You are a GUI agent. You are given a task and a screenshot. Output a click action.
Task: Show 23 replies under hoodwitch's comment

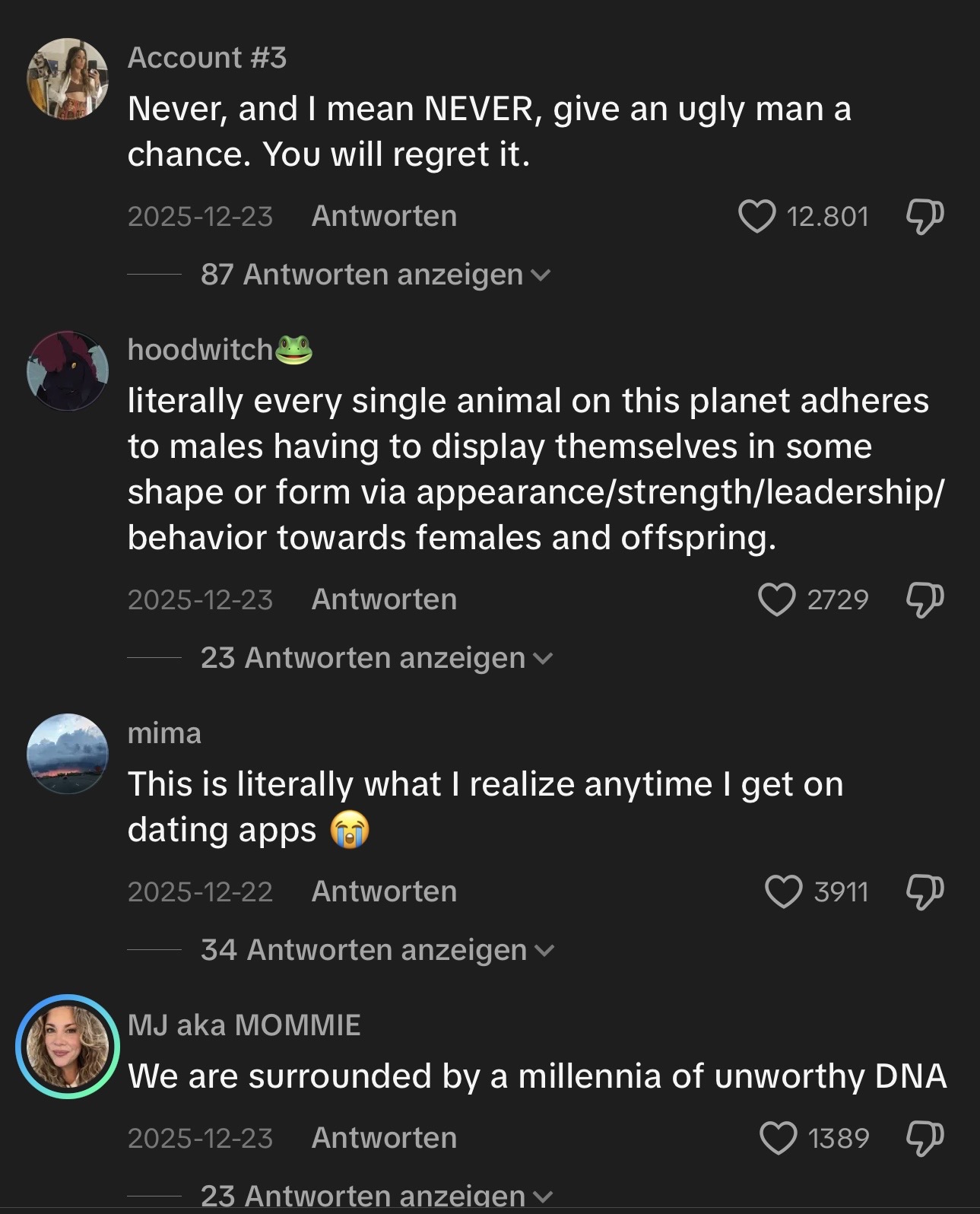point(376,658)
